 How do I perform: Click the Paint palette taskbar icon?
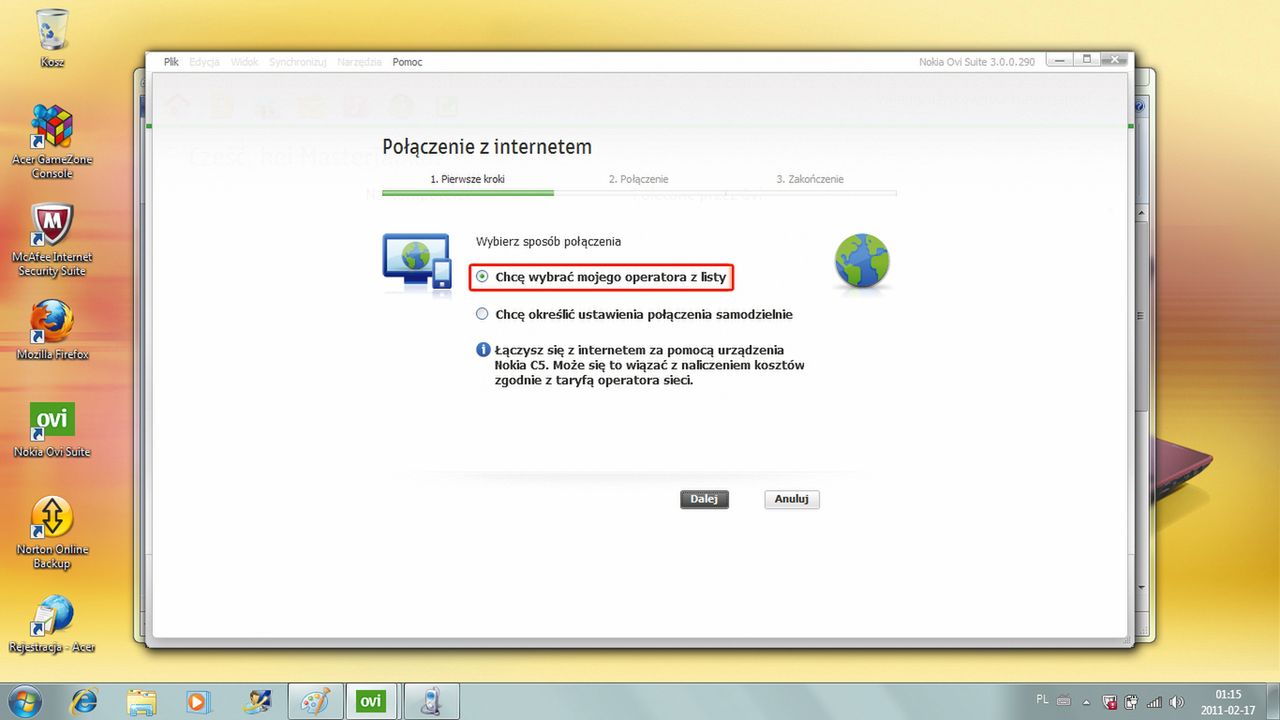click(x=314, y=701)
